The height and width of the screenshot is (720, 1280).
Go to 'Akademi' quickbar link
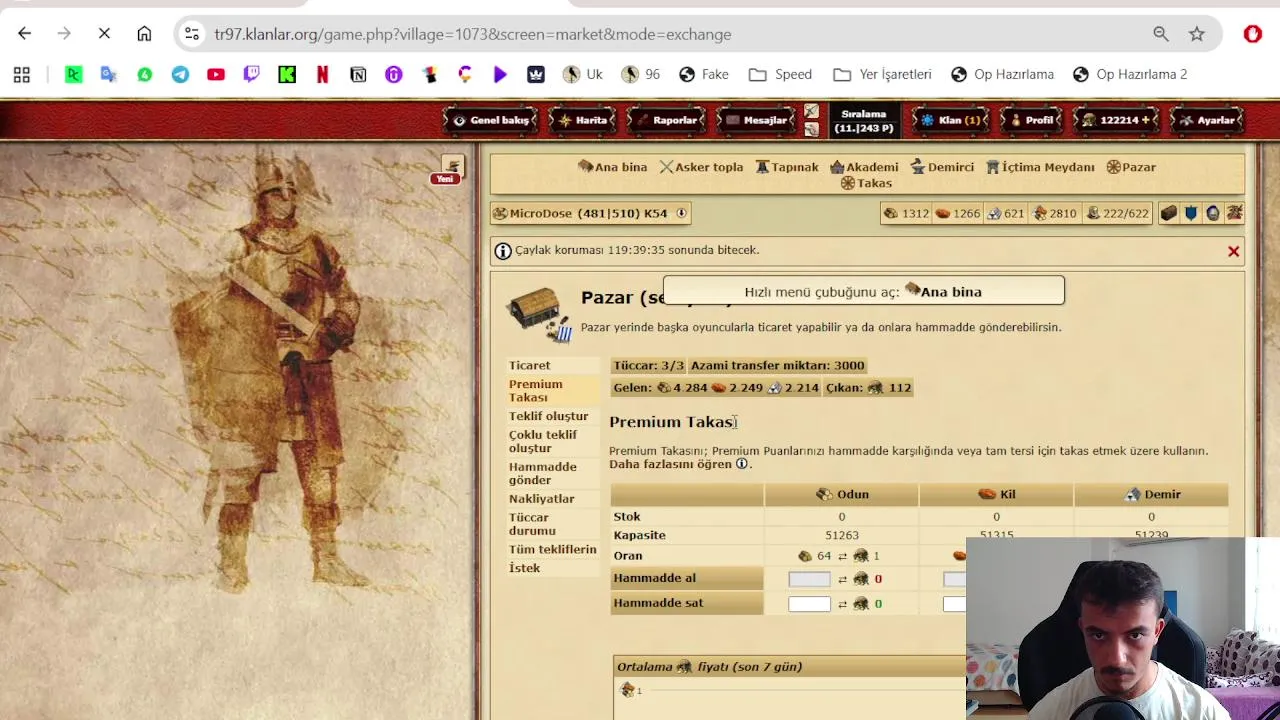coord(864,167)
